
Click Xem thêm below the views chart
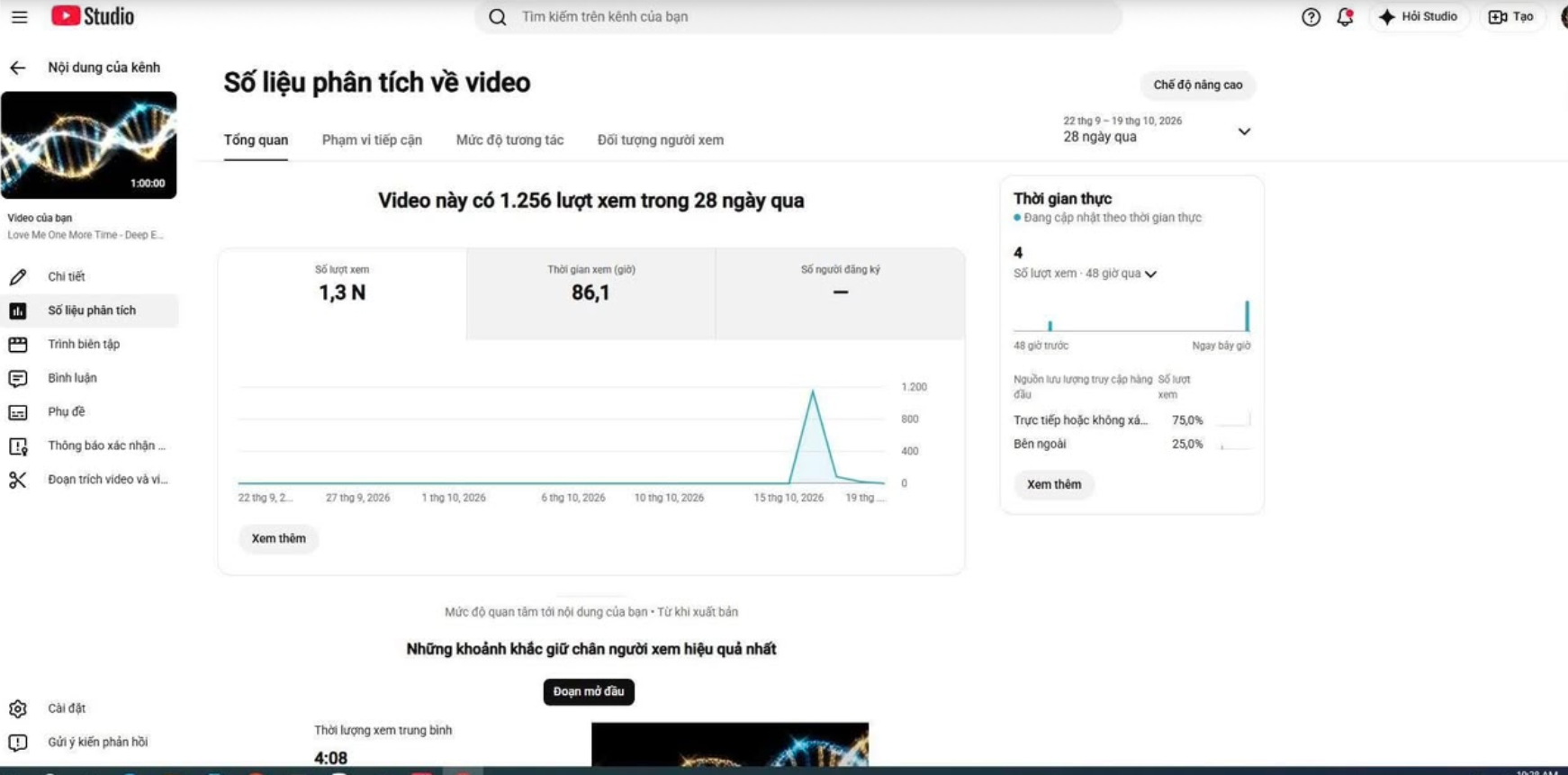(x=278, y=538)
